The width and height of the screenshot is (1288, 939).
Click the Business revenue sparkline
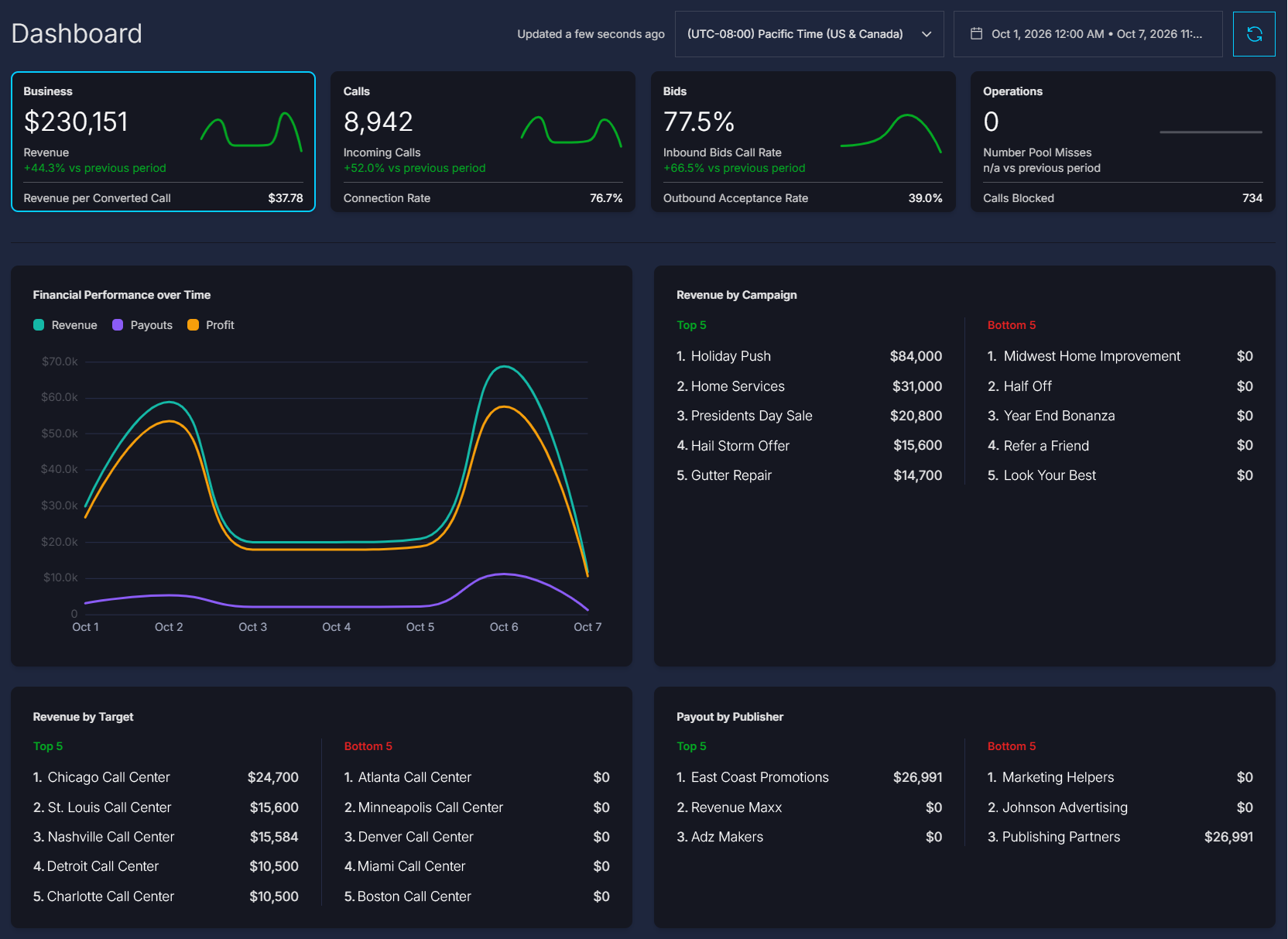(252, 131)
